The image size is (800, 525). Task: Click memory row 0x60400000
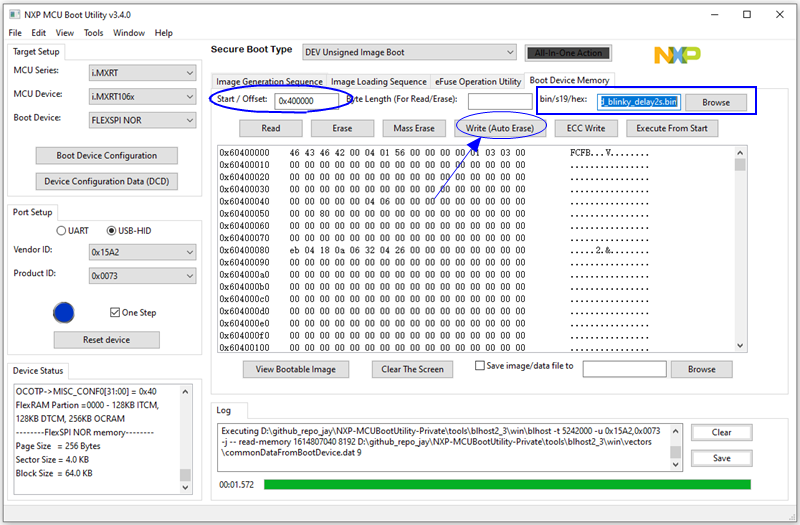click(x=434, y=153)
